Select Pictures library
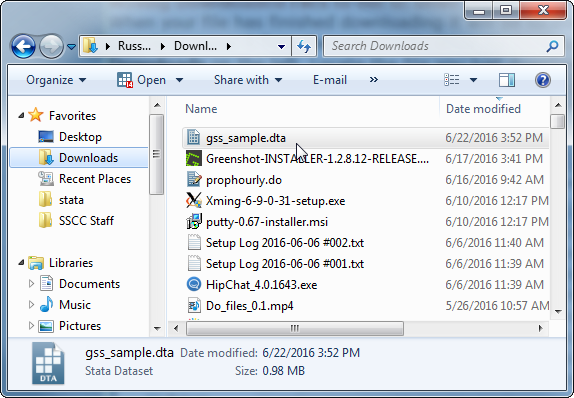This screenshot has width=574, height=398. tap(80, 326)
